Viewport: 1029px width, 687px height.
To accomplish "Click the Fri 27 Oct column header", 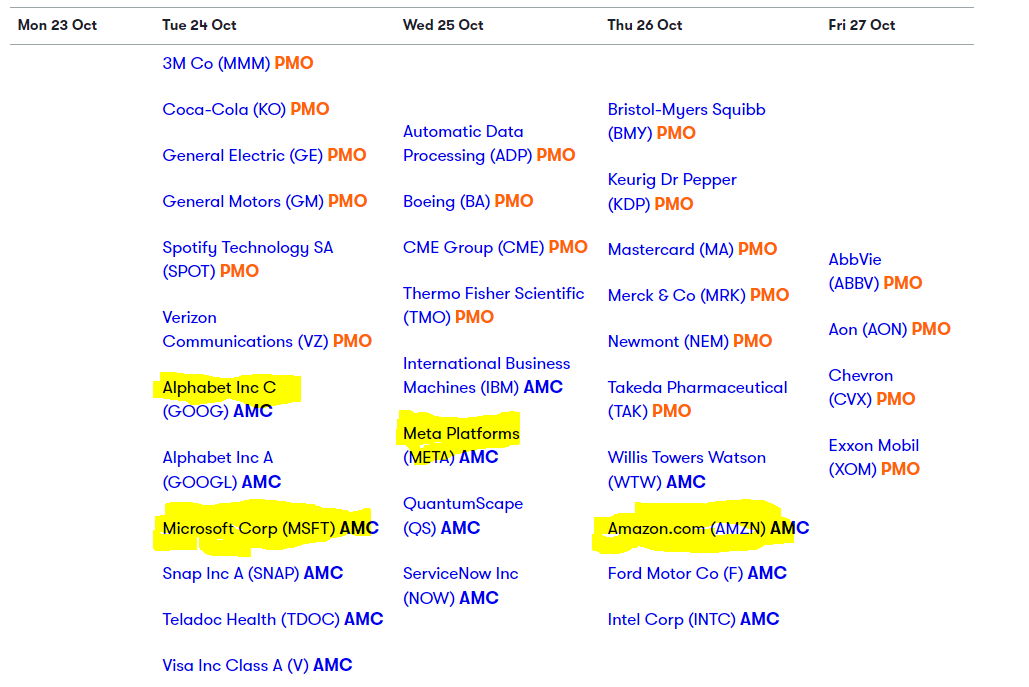I will [862, 25].
